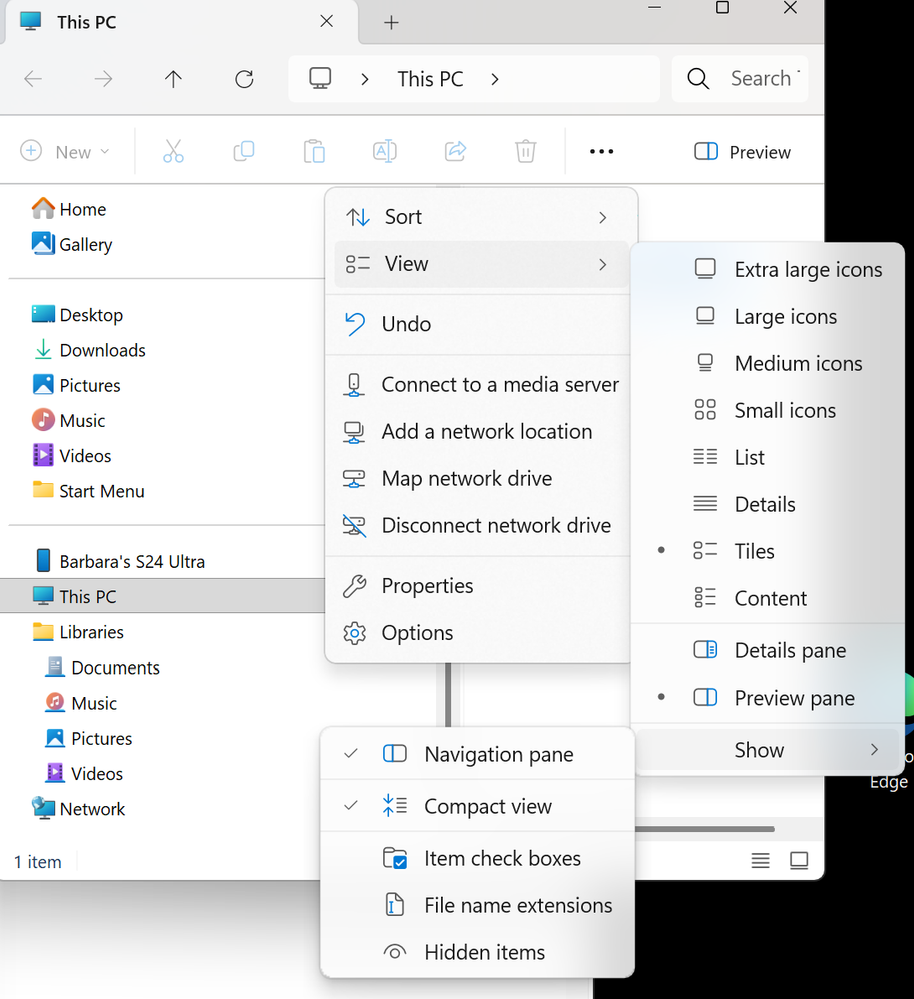The height and width of the screenshot is (999, 914).
Task: Select Content view option
Action: point(768,598)
